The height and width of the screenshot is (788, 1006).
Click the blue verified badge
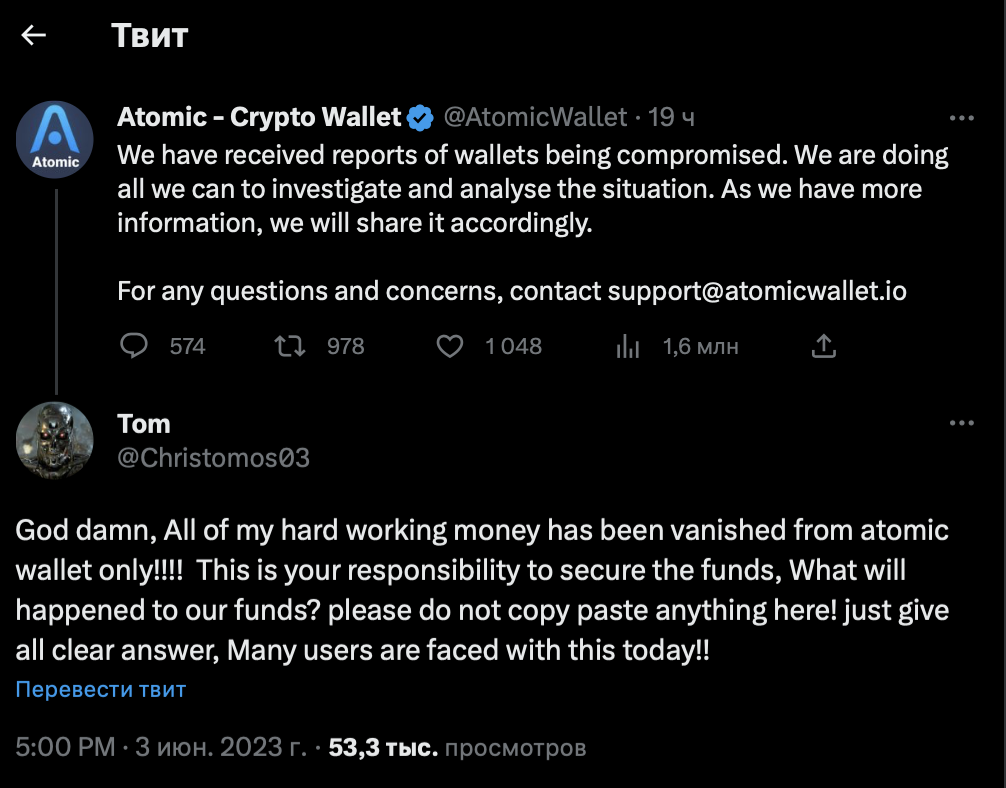point(420,118)
